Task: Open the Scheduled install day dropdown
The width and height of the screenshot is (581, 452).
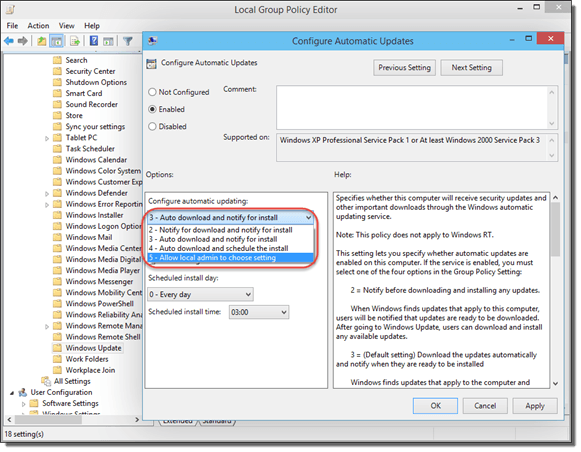Action: 200,295
